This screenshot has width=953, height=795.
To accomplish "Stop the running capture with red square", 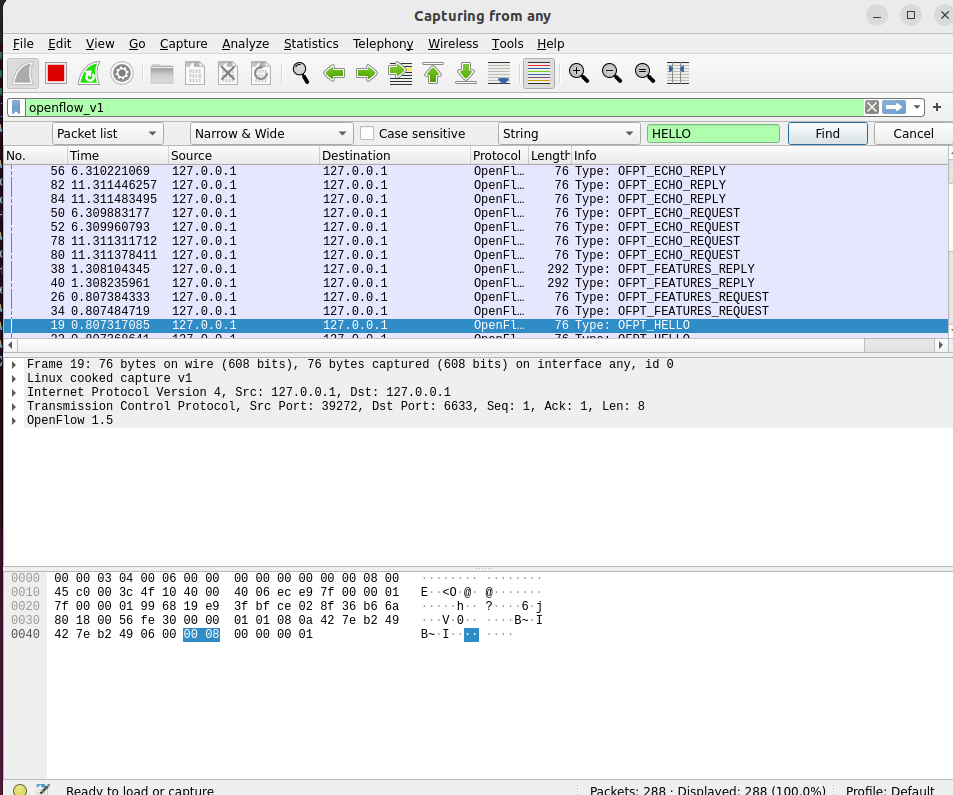I will pos(56,74).
